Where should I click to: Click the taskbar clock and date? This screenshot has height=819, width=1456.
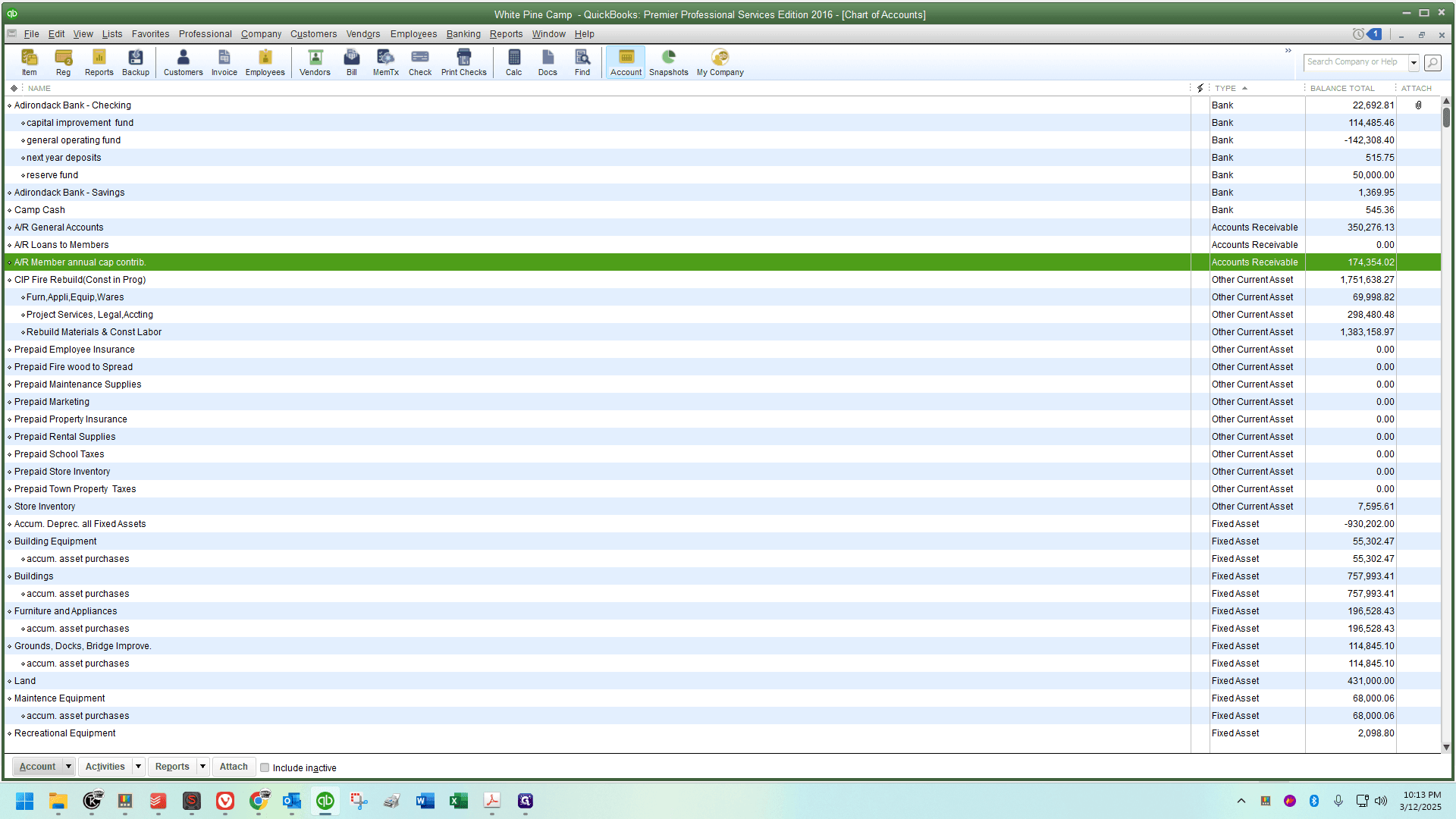tap(1421, 801)
